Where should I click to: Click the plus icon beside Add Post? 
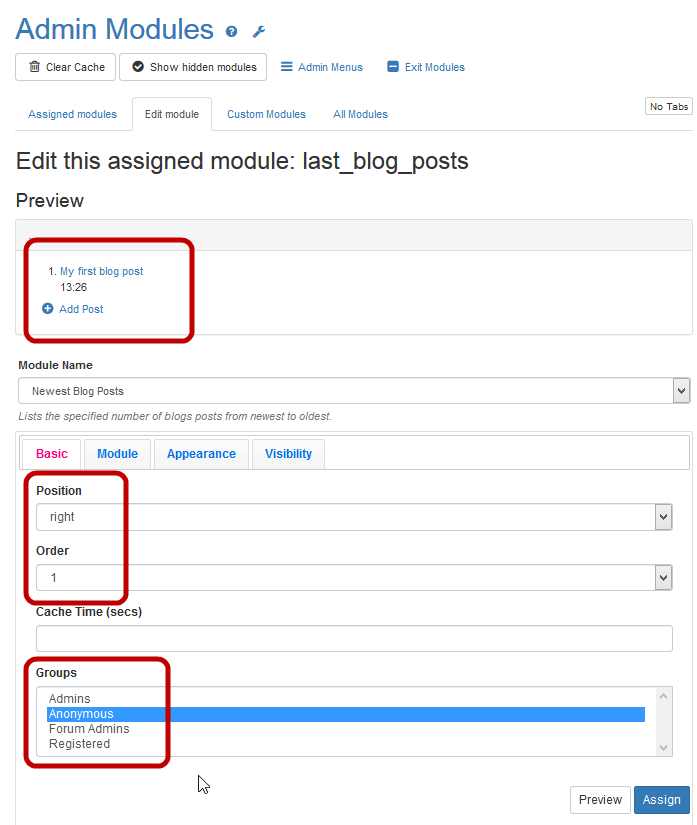point(48,309)
